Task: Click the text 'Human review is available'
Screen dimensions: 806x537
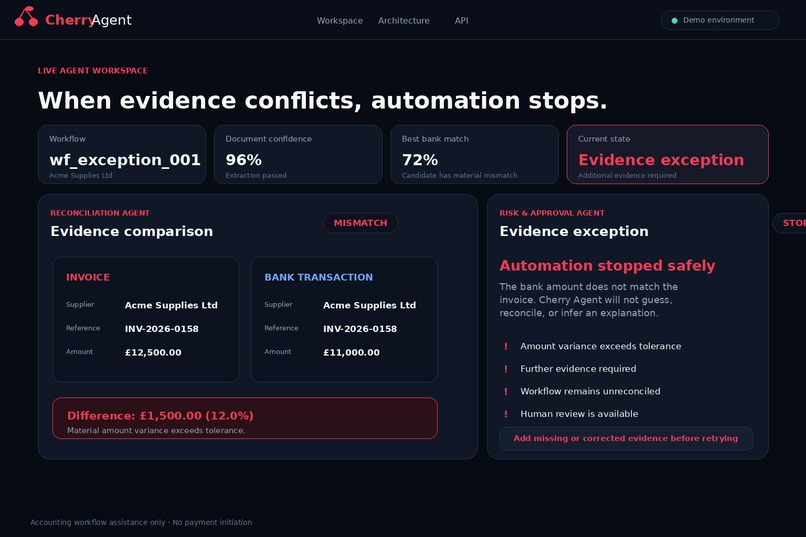Action: pyautogui.click(x=579, y=414)
